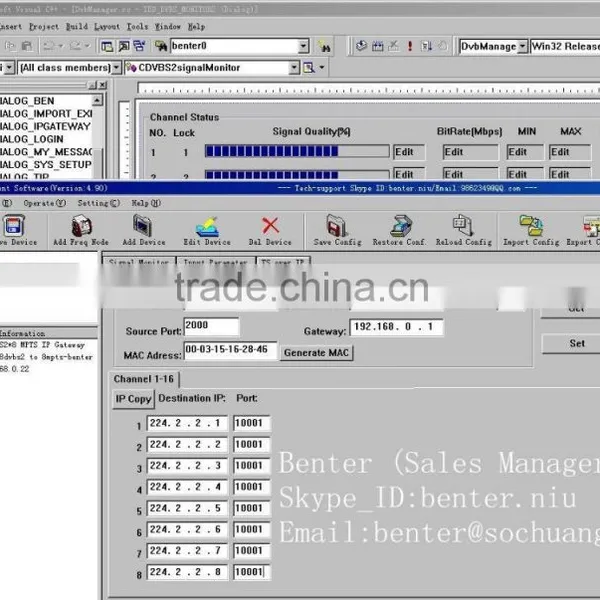Click the Source Port field showing 2000
600x600 pixels.
click(212, 326)
